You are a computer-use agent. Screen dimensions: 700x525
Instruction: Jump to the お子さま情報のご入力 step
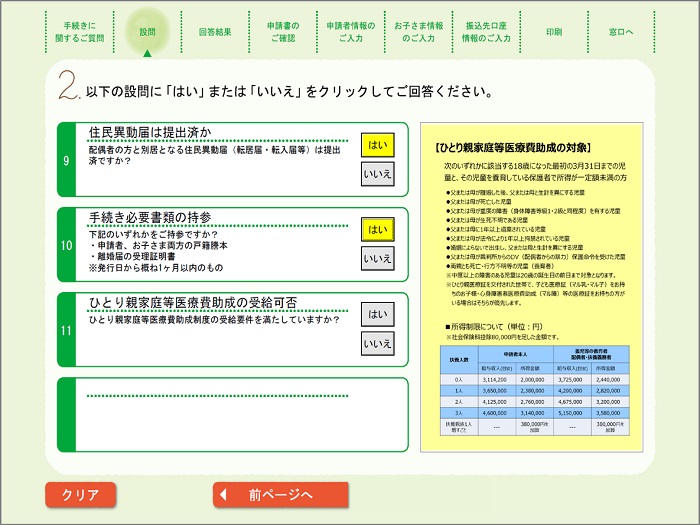point(418,32)
